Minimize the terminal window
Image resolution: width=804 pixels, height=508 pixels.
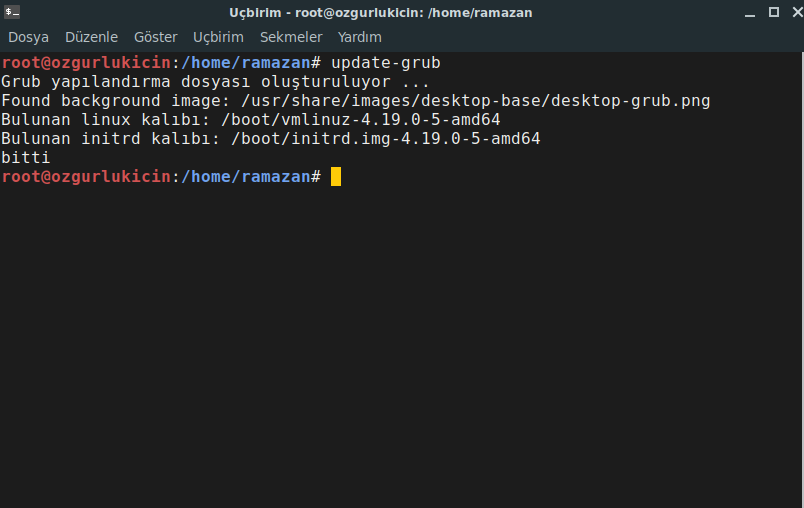pyautogui.click(x=750, y=13)
